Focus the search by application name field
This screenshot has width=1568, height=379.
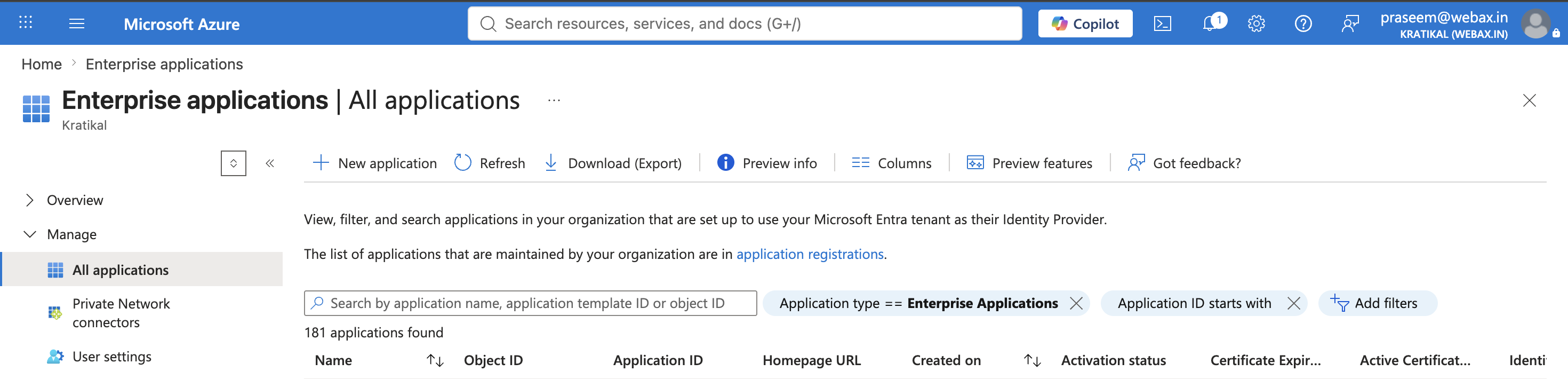pos(530,303)
